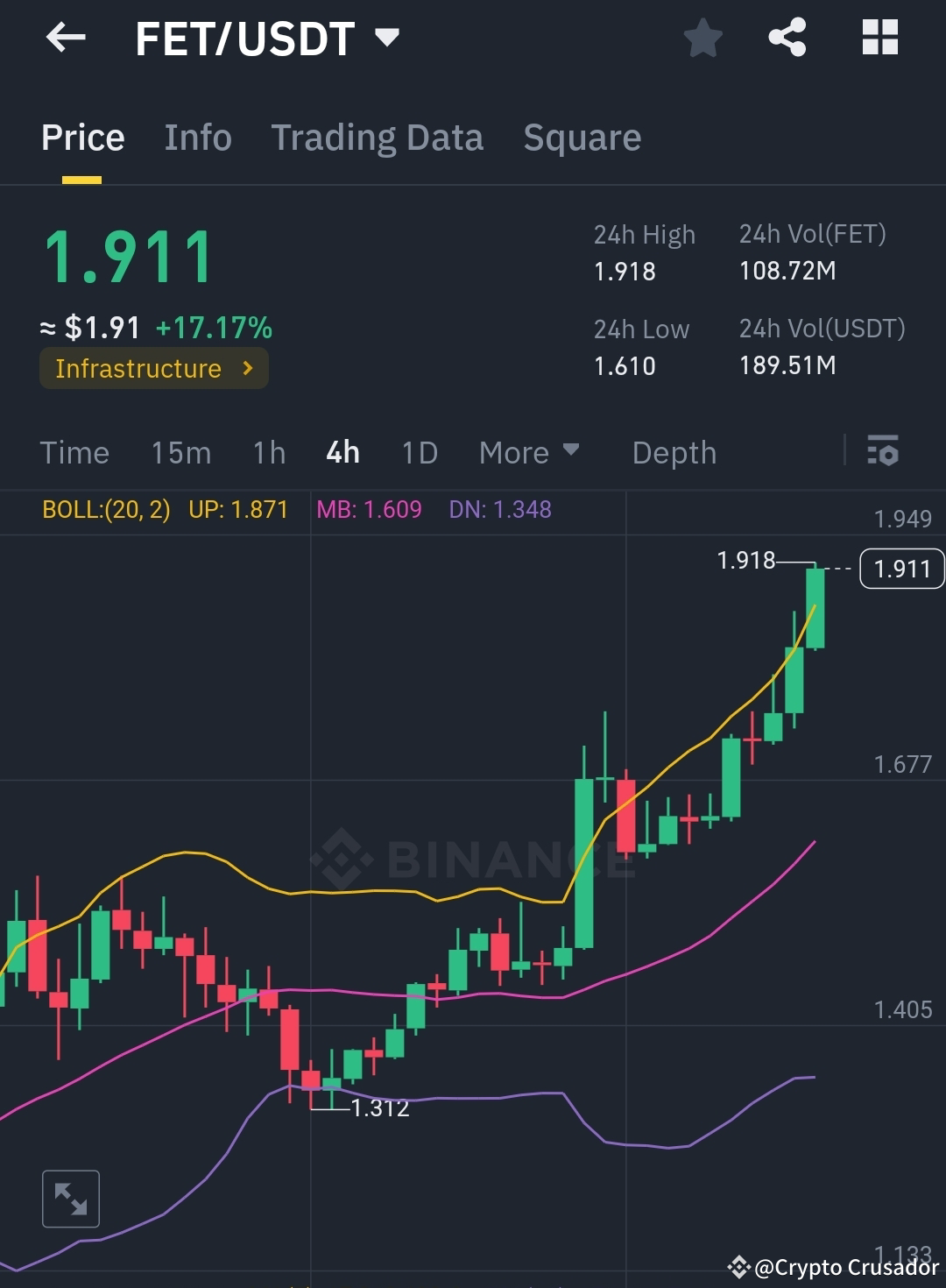Open the grid layout menu at top right
Screen dimensions: 946x1288
pyautogui.click(x=879, y=37)
